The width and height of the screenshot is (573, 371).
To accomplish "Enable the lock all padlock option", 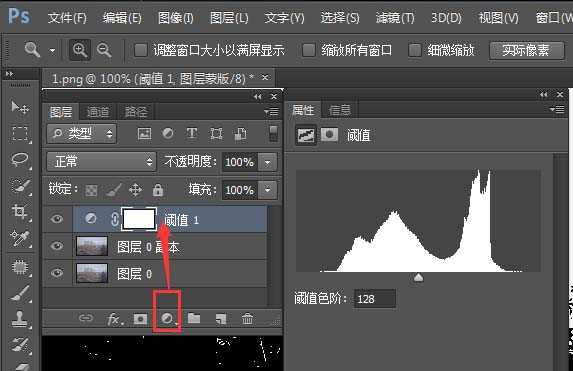I will point(158,190).
